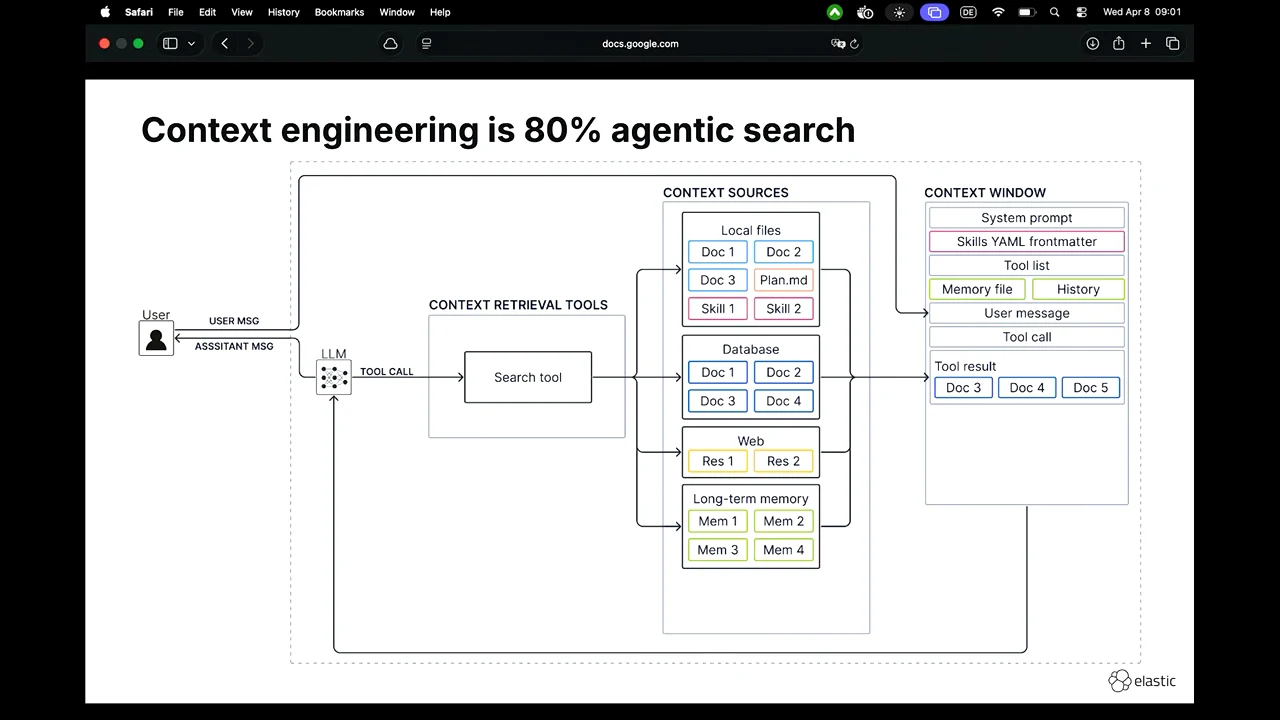This screenshot has height=720, width=1280.
Task: Click the CONTEXT SOURCES heading
Action: [x=726, y=192]
